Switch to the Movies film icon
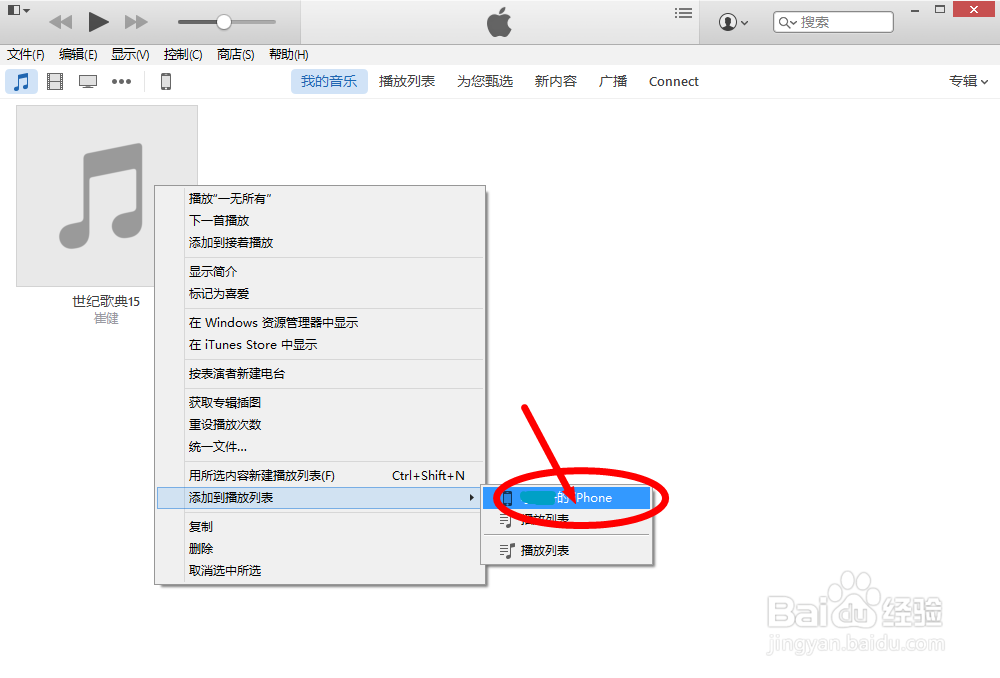1000x678 pixels. pos(54,81)
